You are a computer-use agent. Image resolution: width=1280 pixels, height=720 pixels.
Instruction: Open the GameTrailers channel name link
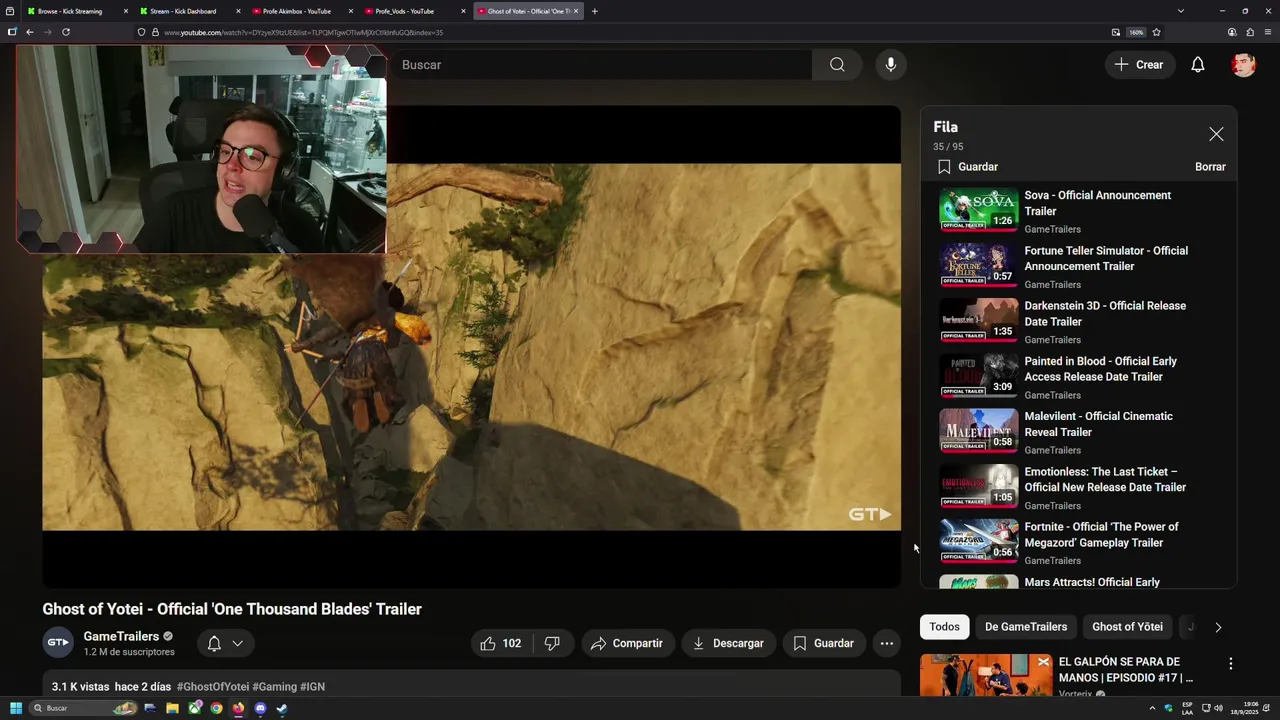[x=121, y=636]
